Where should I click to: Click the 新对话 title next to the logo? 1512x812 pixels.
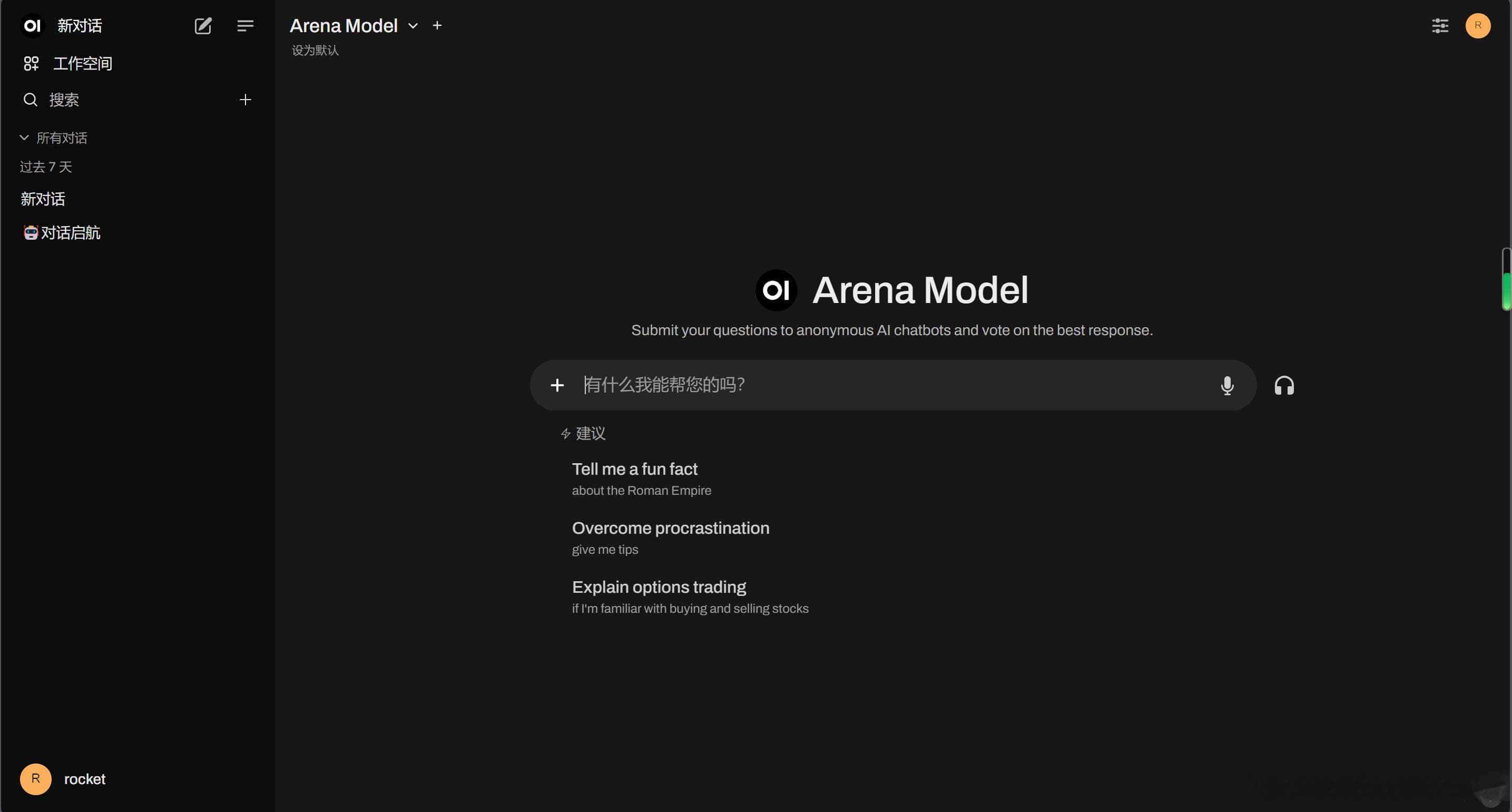tap(80, 26)
